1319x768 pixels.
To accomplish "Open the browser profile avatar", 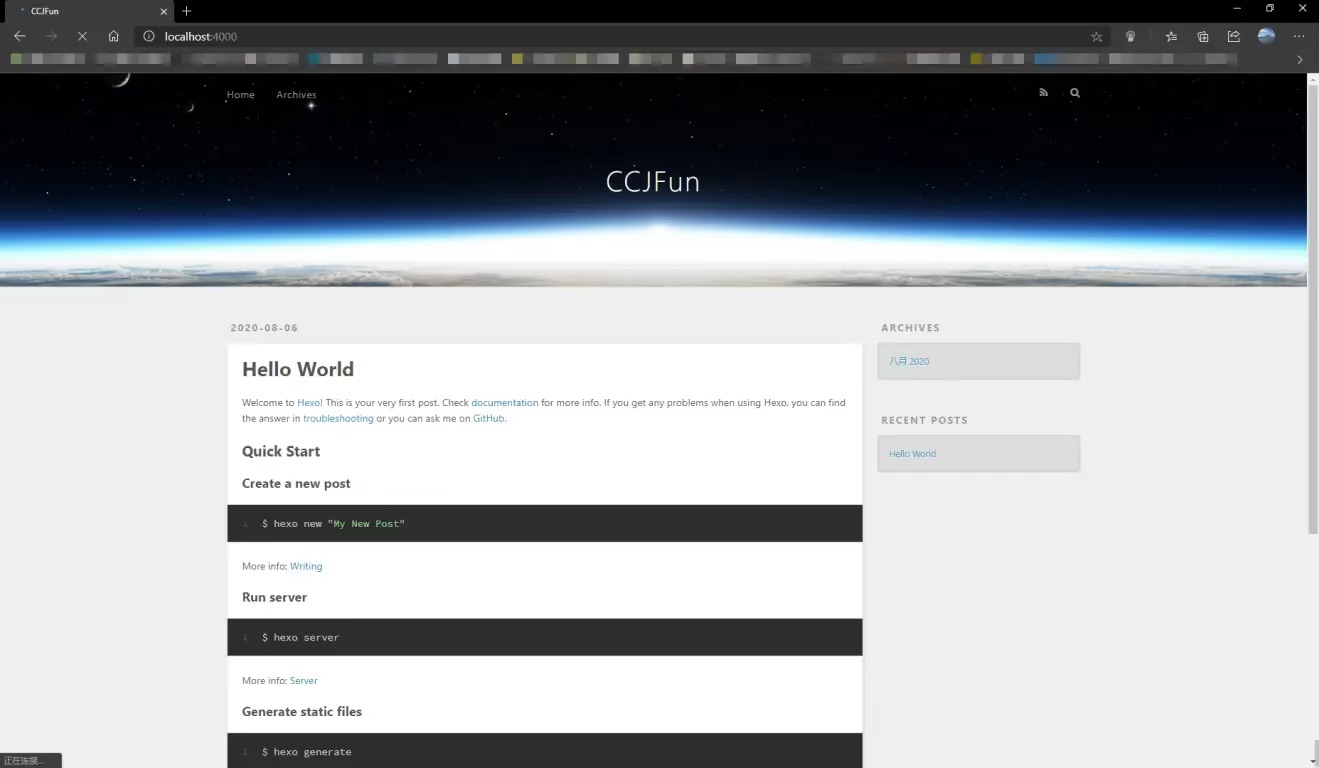I will [x=1266, y=36].
